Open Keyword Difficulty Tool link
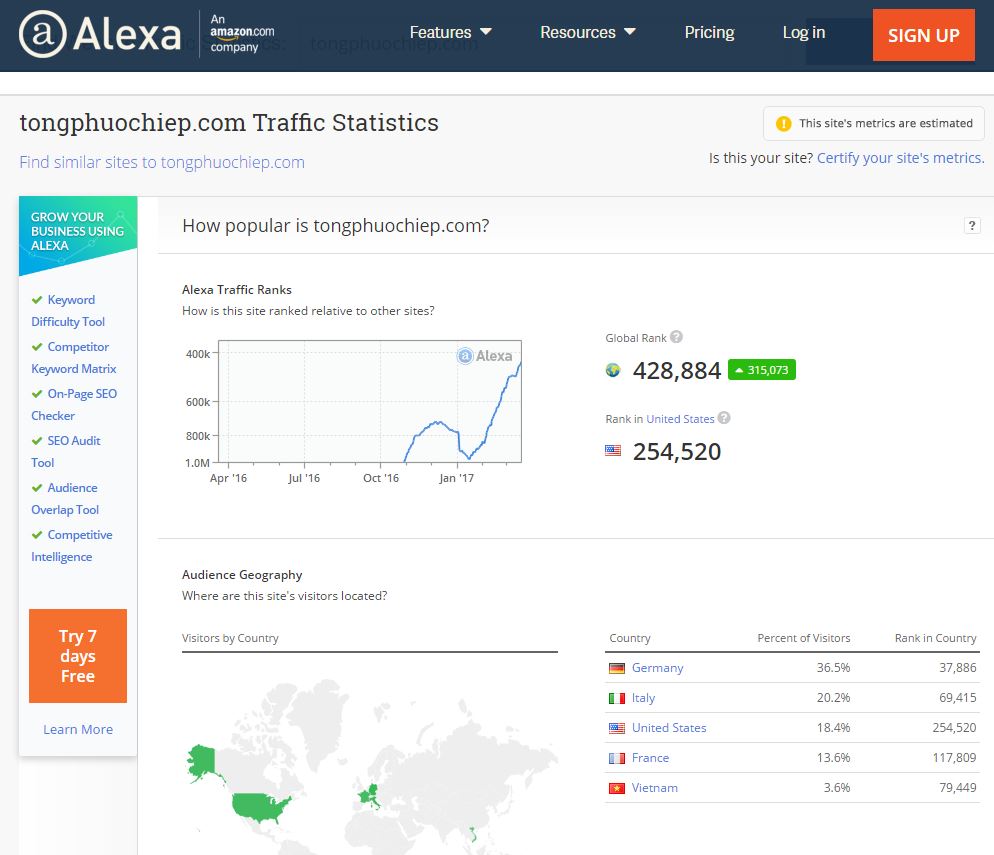The height and width of the screenshot is (855, 994). (x=68, y=311)
